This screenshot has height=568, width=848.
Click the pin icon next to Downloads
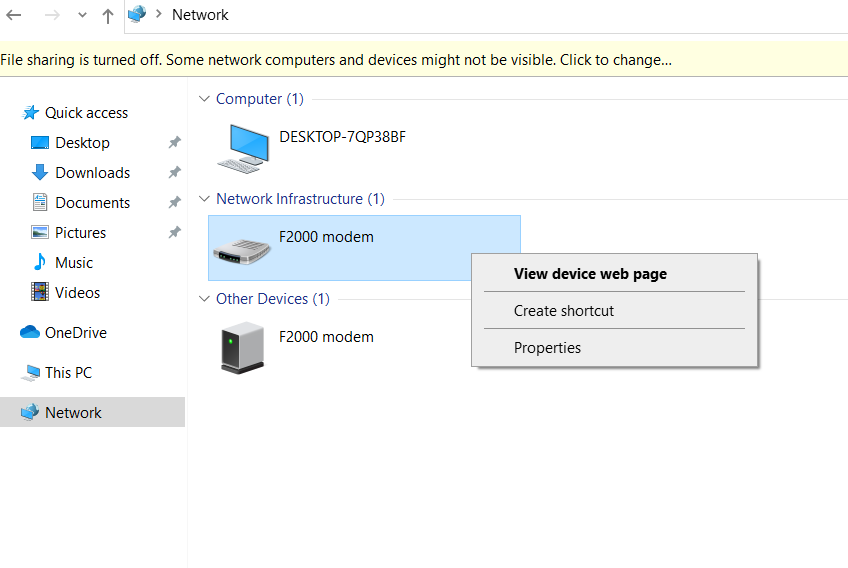click(174, 172)
